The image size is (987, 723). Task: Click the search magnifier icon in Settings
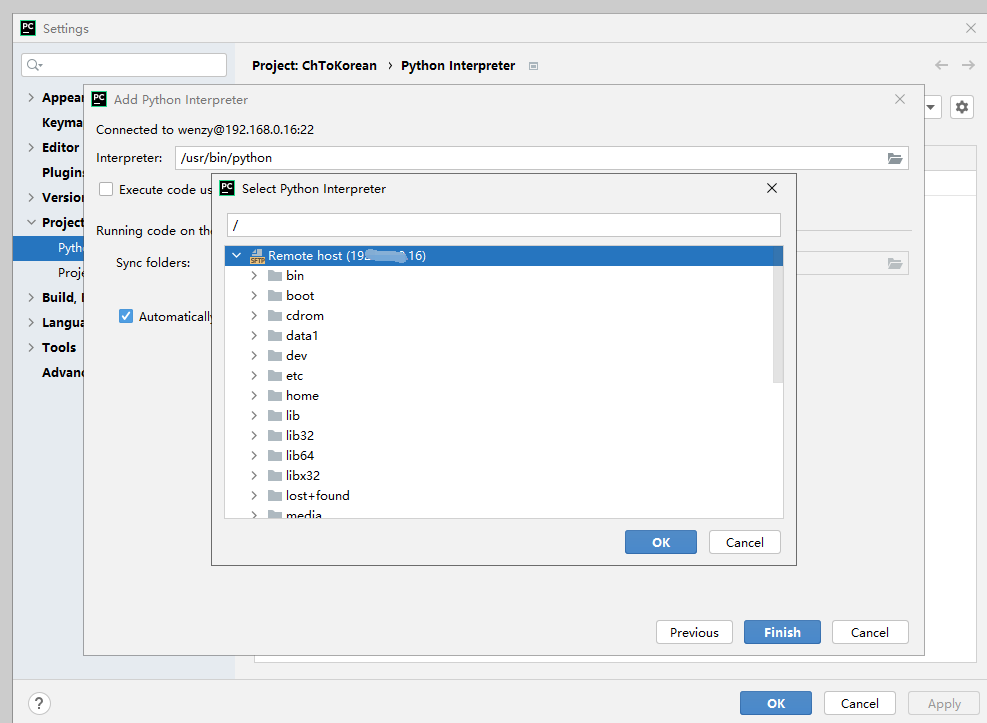pyautogui.click(x=35, y=64)
